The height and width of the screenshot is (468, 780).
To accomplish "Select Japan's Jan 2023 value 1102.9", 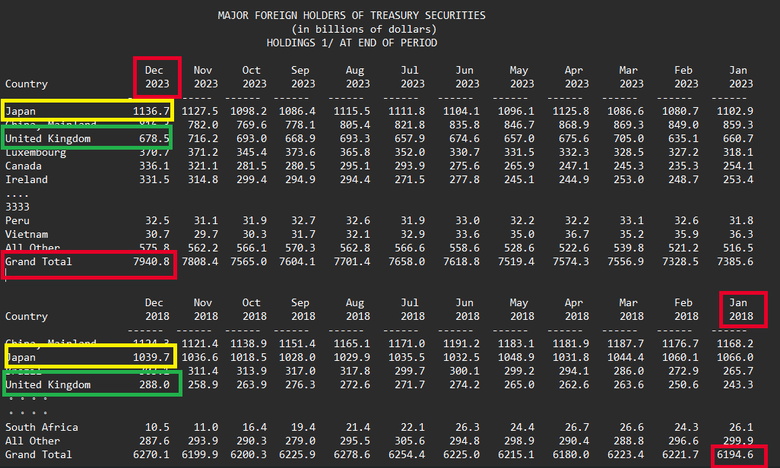I will 735,111.
